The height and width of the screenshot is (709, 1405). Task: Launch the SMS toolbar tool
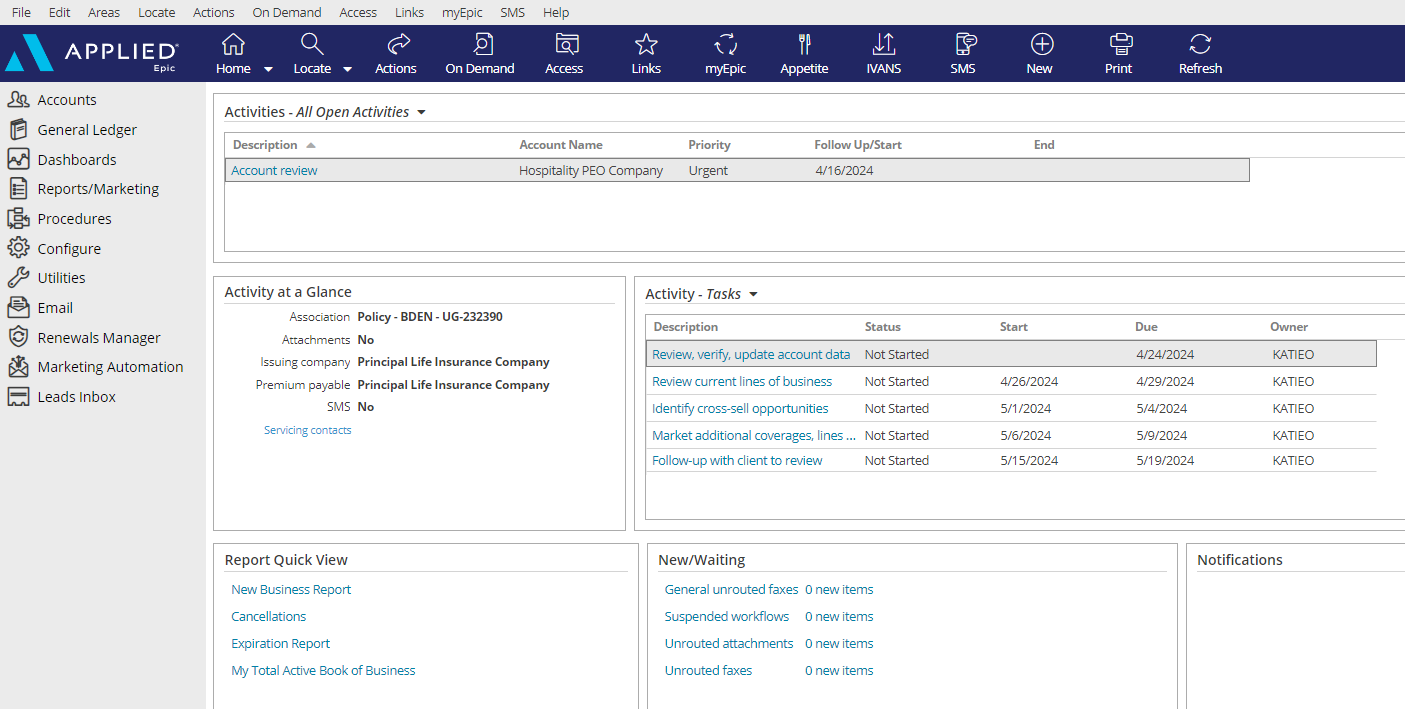coord(963,52)
